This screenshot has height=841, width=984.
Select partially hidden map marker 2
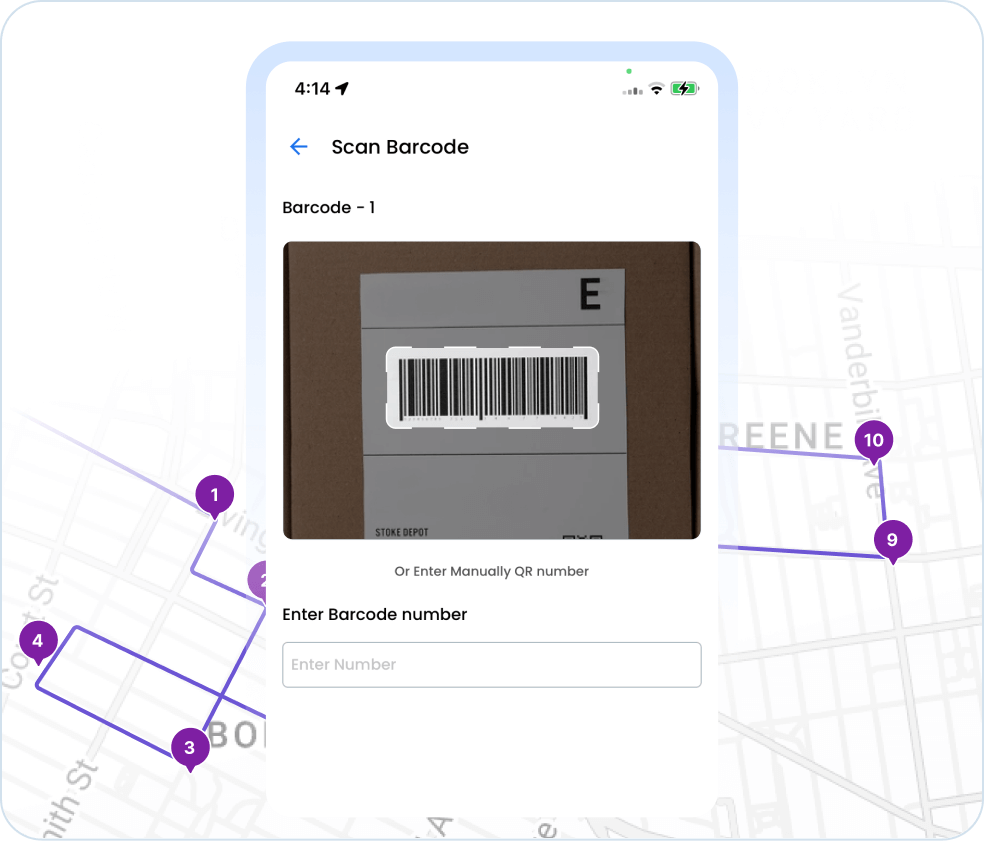[x=257, y=581]
